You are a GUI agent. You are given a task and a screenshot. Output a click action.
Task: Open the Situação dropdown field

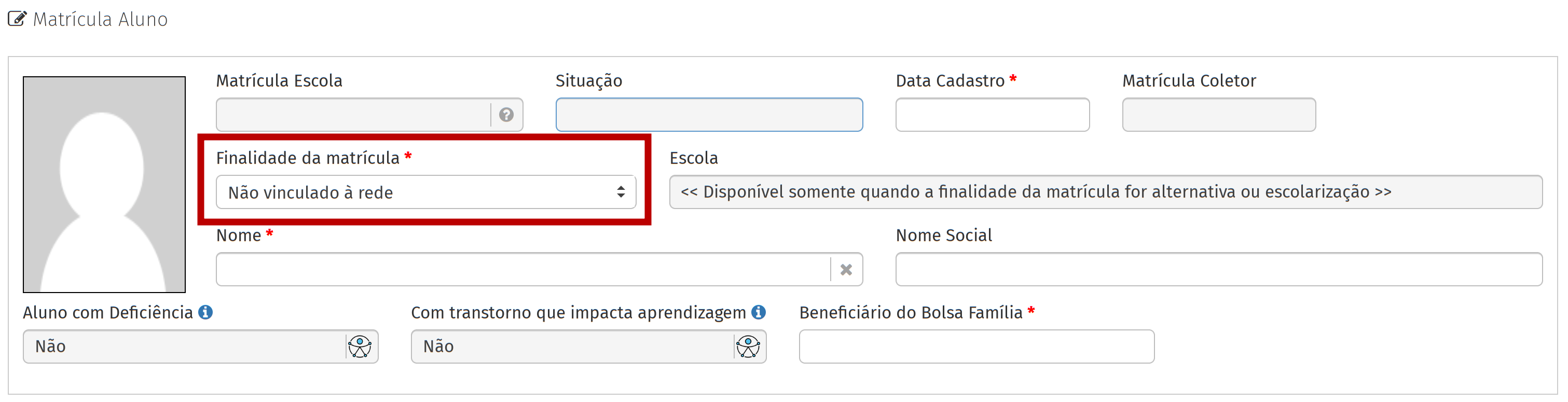pyautogui.click(x=709, y=115)
